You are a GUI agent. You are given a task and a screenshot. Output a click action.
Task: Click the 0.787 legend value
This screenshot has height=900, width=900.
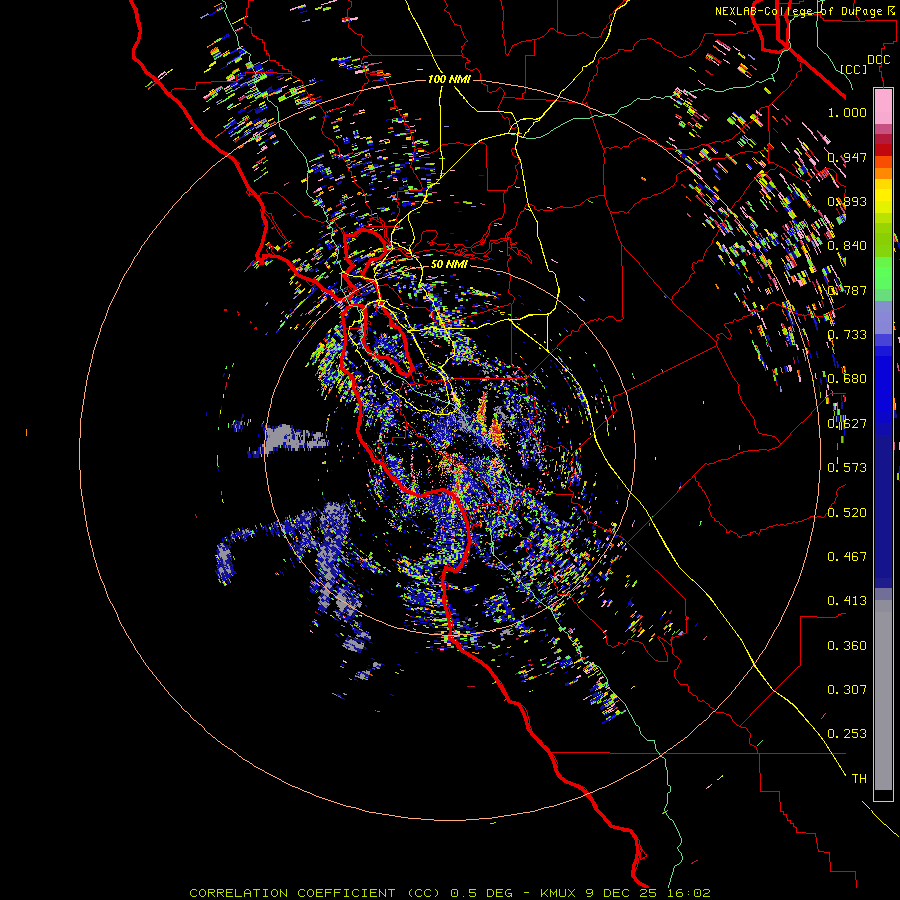tap(847, 290)
